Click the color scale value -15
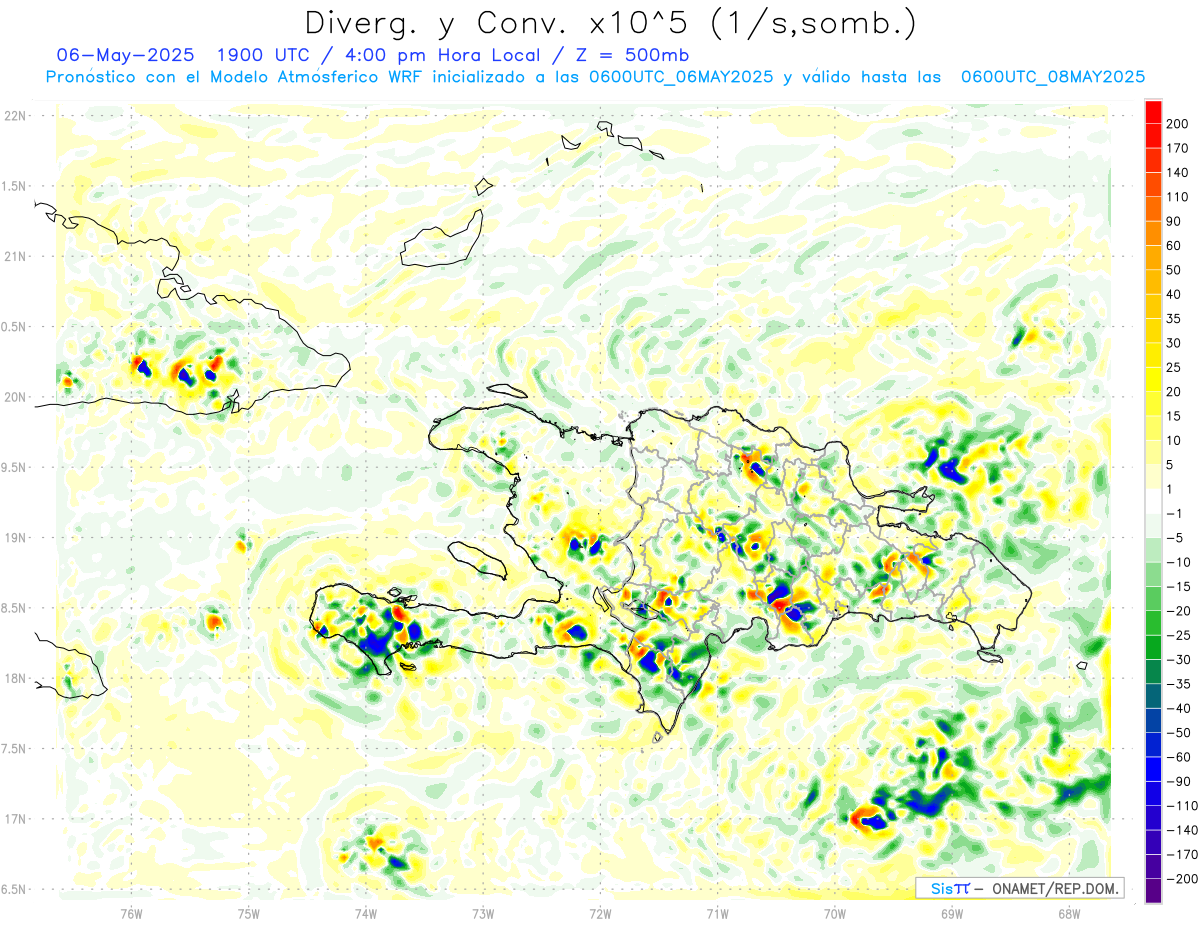Image resolution: width=1200 pixels, height=927 pixels. coord(1179,587)
